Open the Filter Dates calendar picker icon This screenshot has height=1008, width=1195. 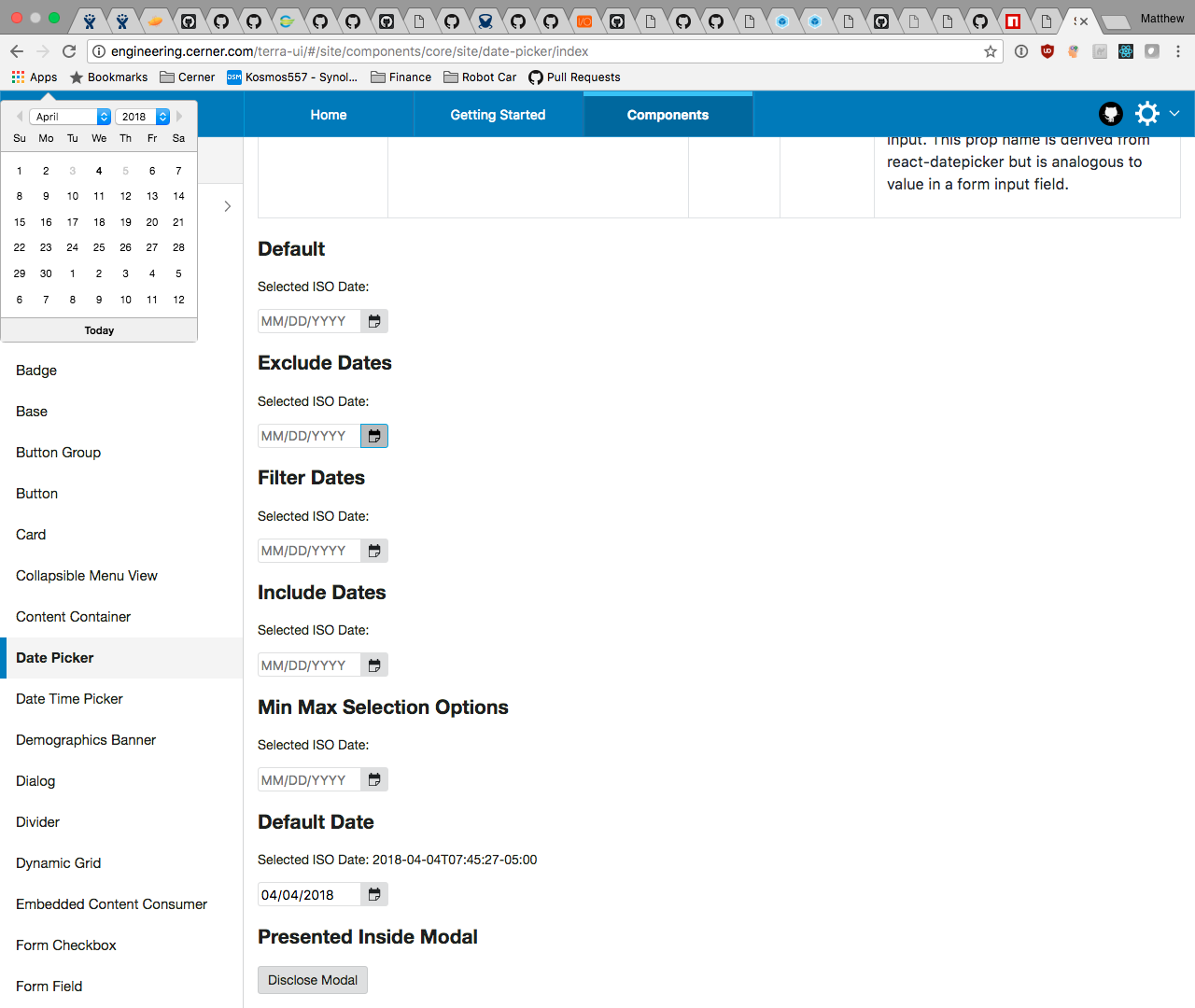coord(373,550)
